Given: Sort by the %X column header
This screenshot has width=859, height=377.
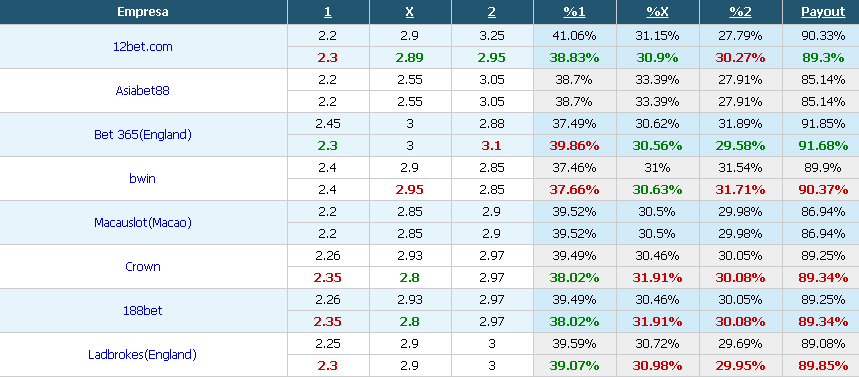Looking at the screenshot, I should 657,12.
